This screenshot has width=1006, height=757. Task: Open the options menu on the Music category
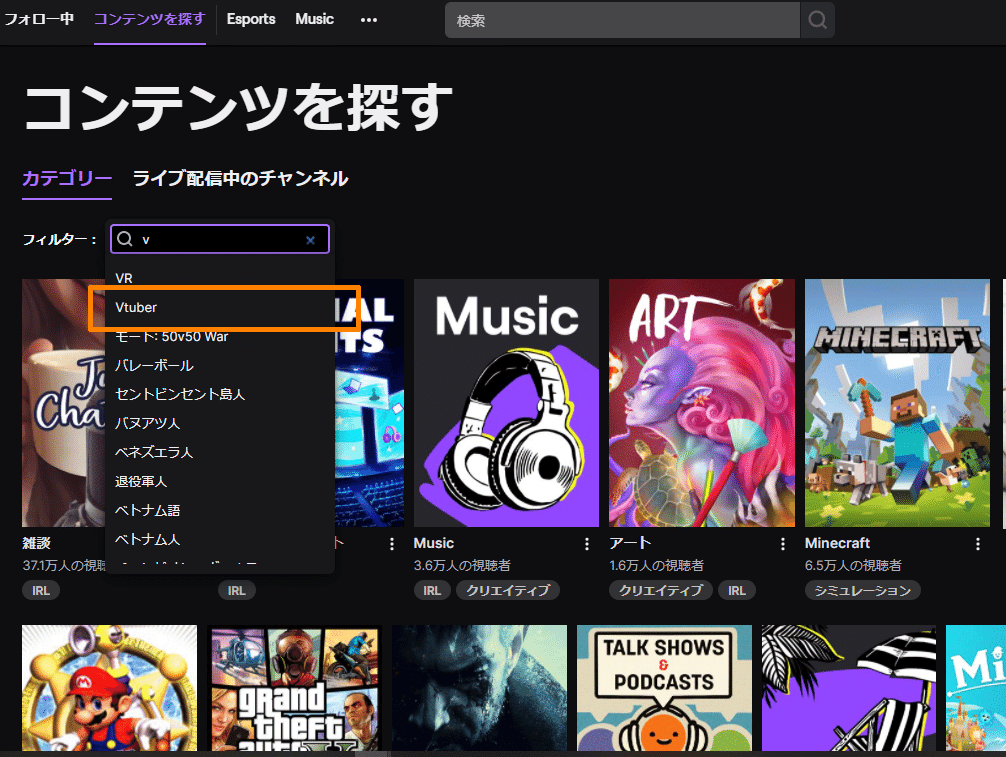[x=586, y=543]
